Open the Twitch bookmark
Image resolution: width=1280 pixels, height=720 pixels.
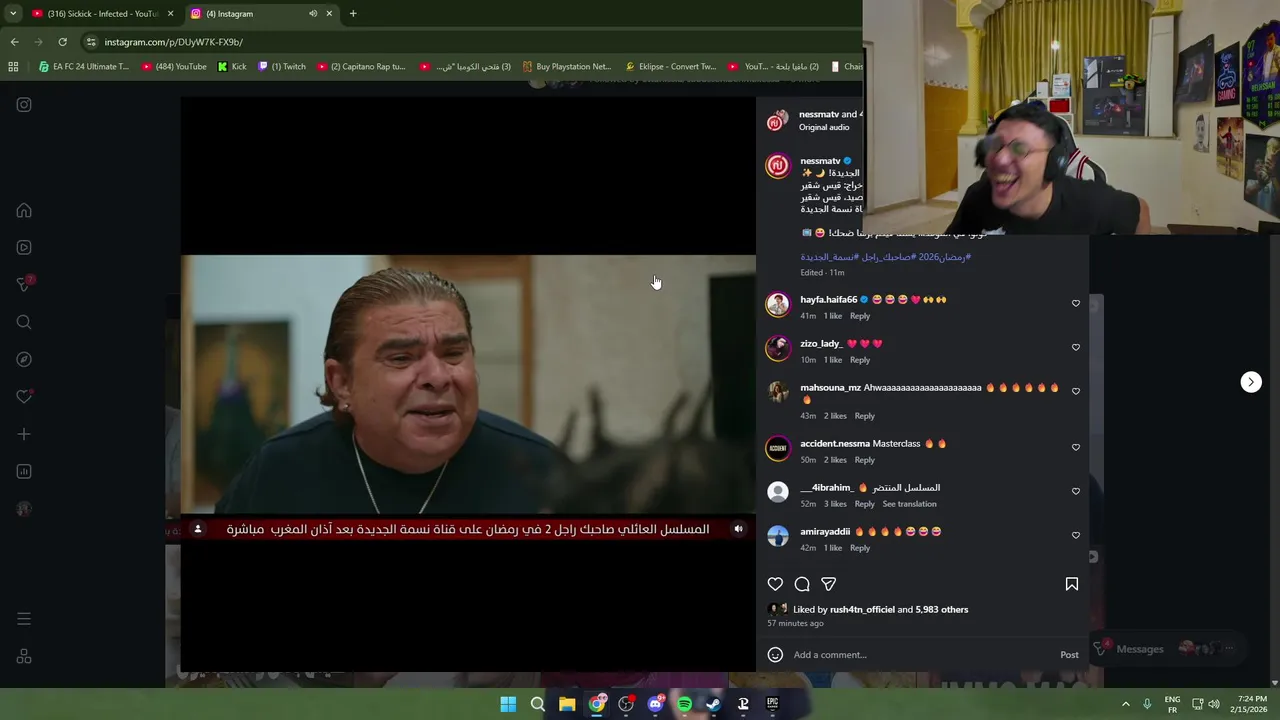[282, 67]
